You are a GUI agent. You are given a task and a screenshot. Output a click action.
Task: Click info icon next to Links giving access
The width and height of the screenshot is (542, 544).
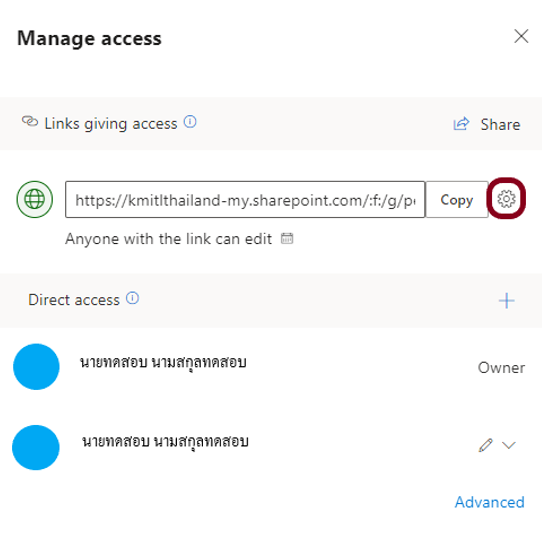(190, 122)
